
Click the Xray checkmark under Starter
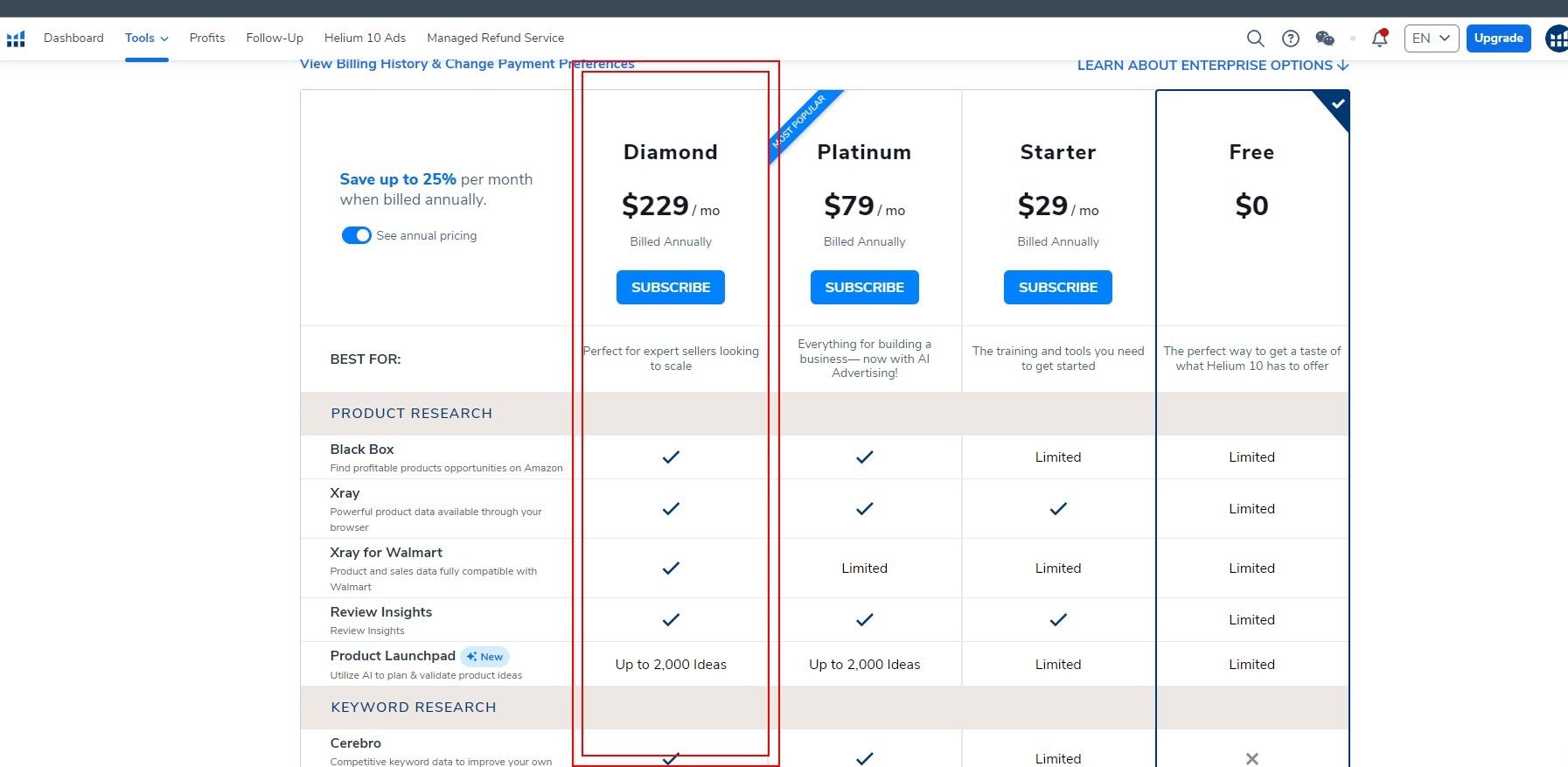[1058, 509]
